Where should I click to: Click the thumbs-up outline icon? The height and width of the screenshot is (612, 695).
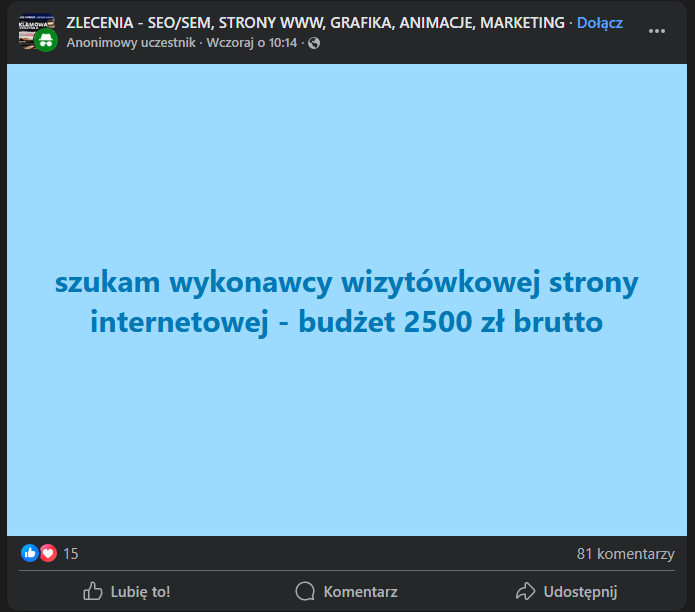click(93, 591)
